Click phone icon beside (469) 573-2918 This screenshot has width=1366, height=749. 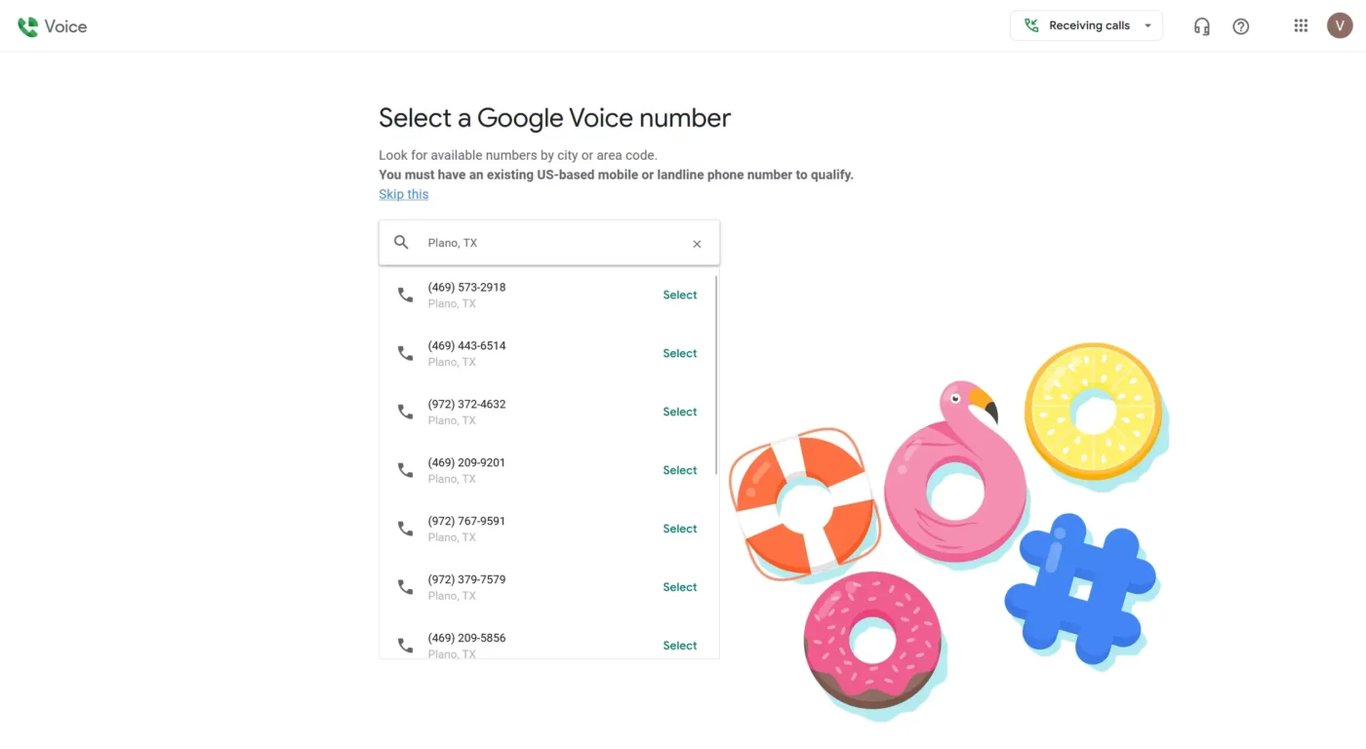pos(405,295)
